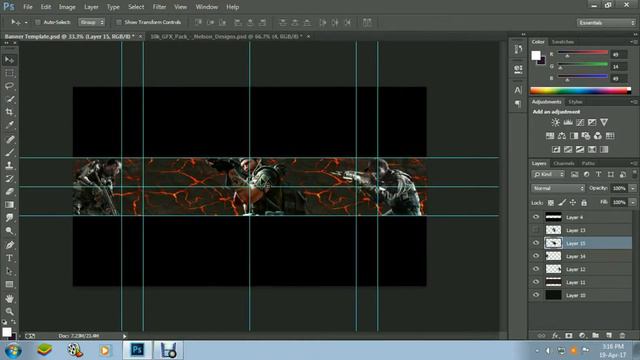
Task: Add a Levels adjustment
Action: (x=568, y=122)
